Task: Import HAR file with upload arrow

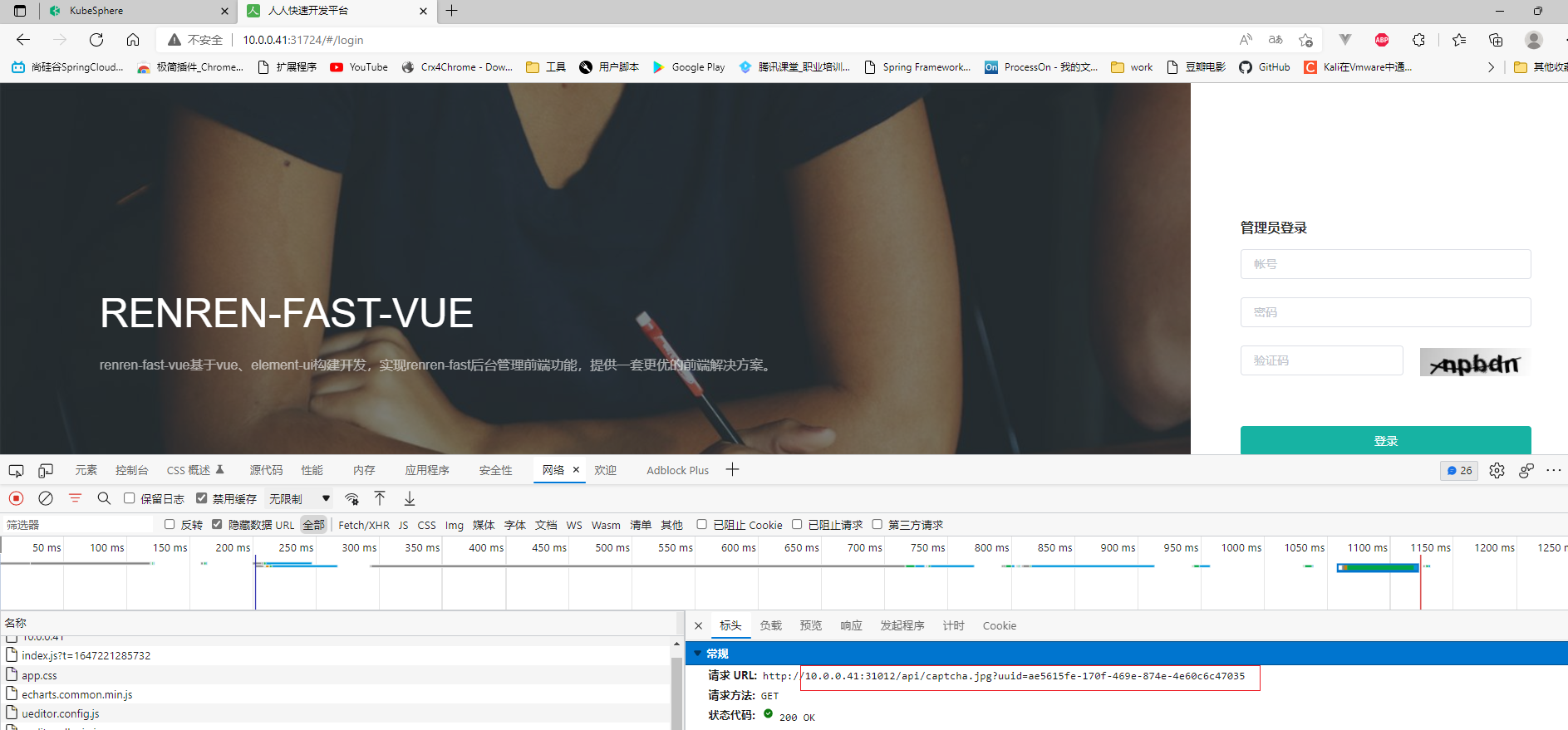Action: tap(380, 498)
